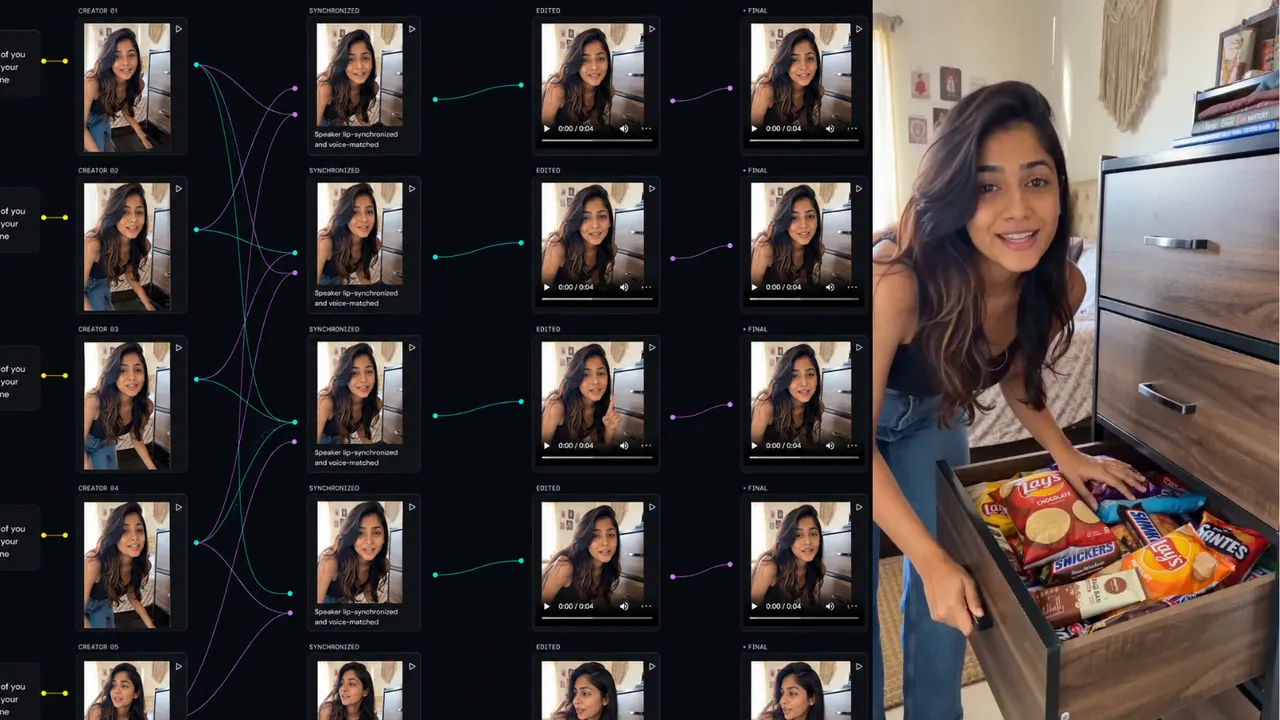Mute the Final video in Creator 01 row
This screenshot has width=1280, height=720.
[830, 128]
